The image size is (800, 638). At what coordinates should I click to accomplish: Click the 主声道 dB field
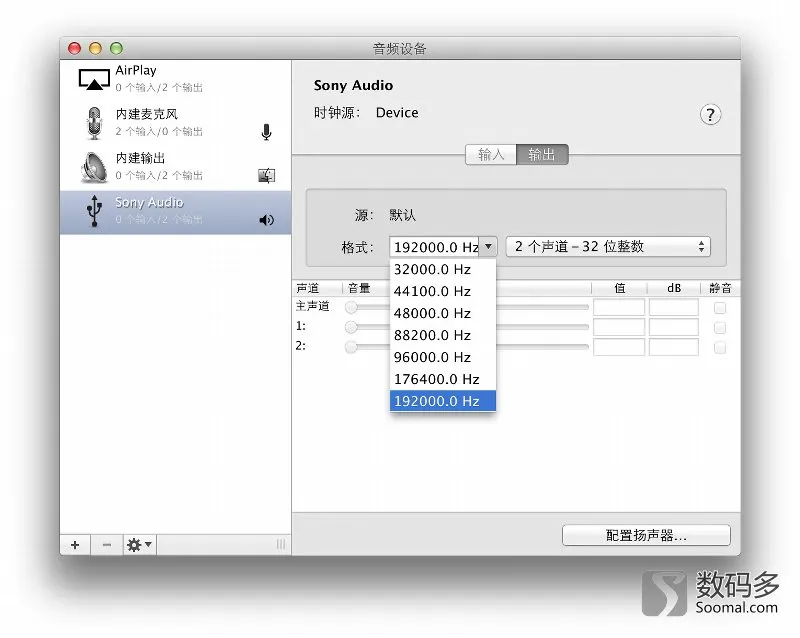(673, 307)
